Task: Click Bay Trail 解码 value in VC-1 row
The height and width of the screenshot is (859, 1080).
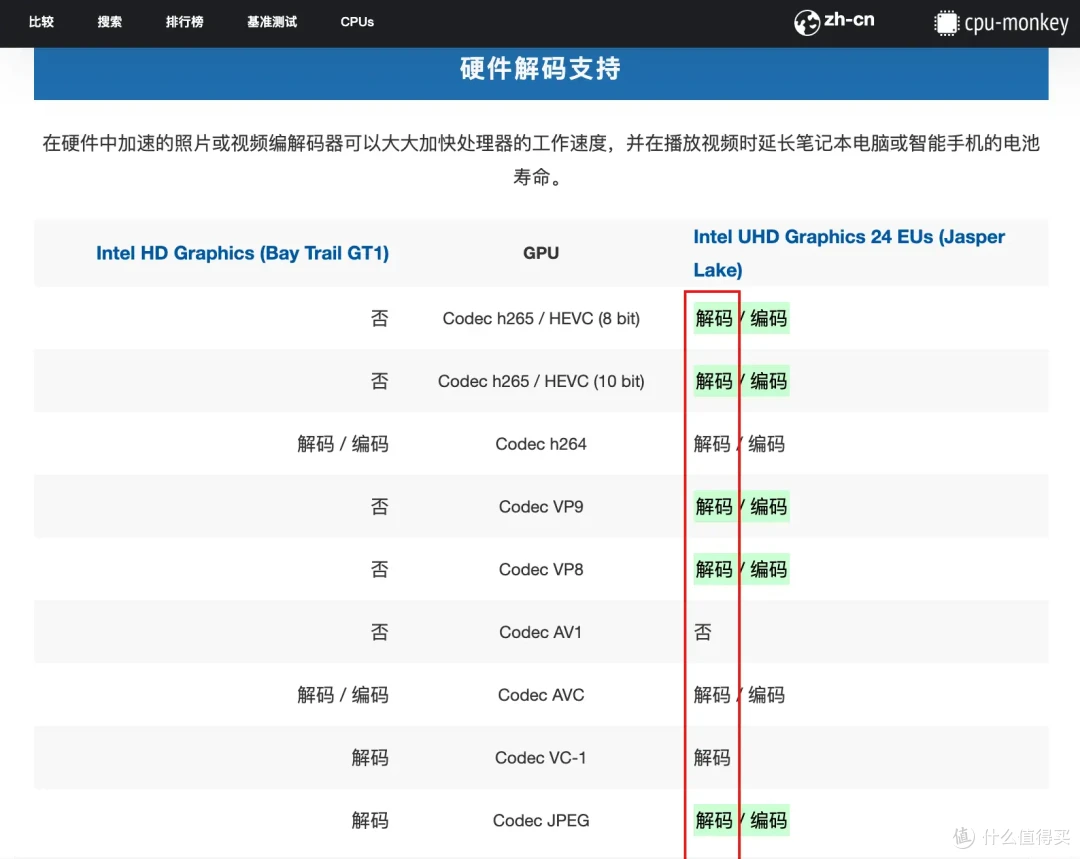Action: click(x=371, y=757)
